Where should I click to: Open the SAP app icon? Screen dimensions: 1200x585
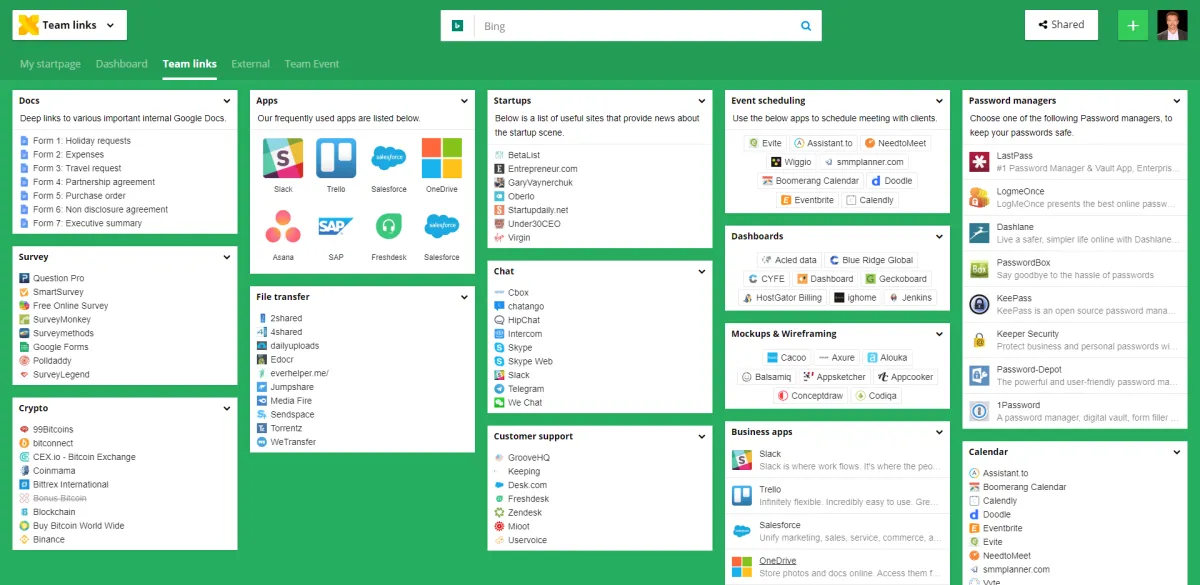pos(336,227)
